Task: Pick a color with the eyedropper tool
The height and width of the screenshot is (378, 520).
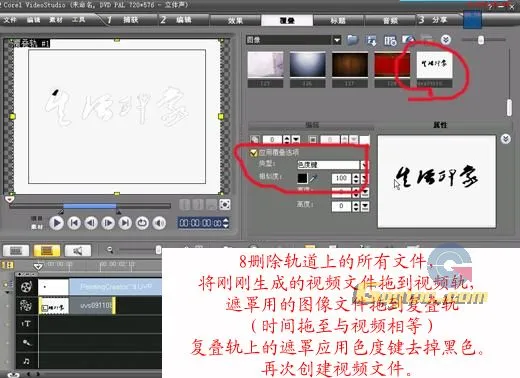Action: tap(313, 178)
